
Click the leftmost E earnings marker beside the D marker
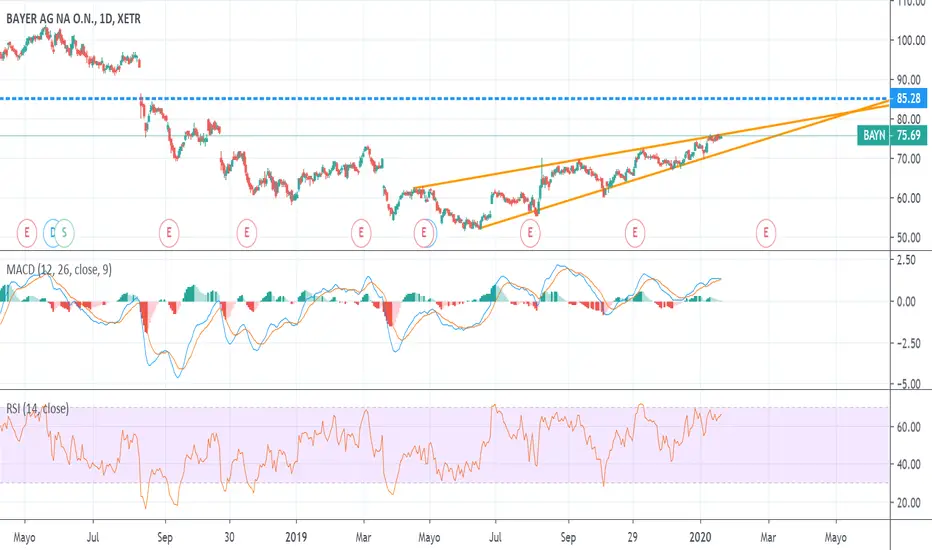(x=27, y=233)
